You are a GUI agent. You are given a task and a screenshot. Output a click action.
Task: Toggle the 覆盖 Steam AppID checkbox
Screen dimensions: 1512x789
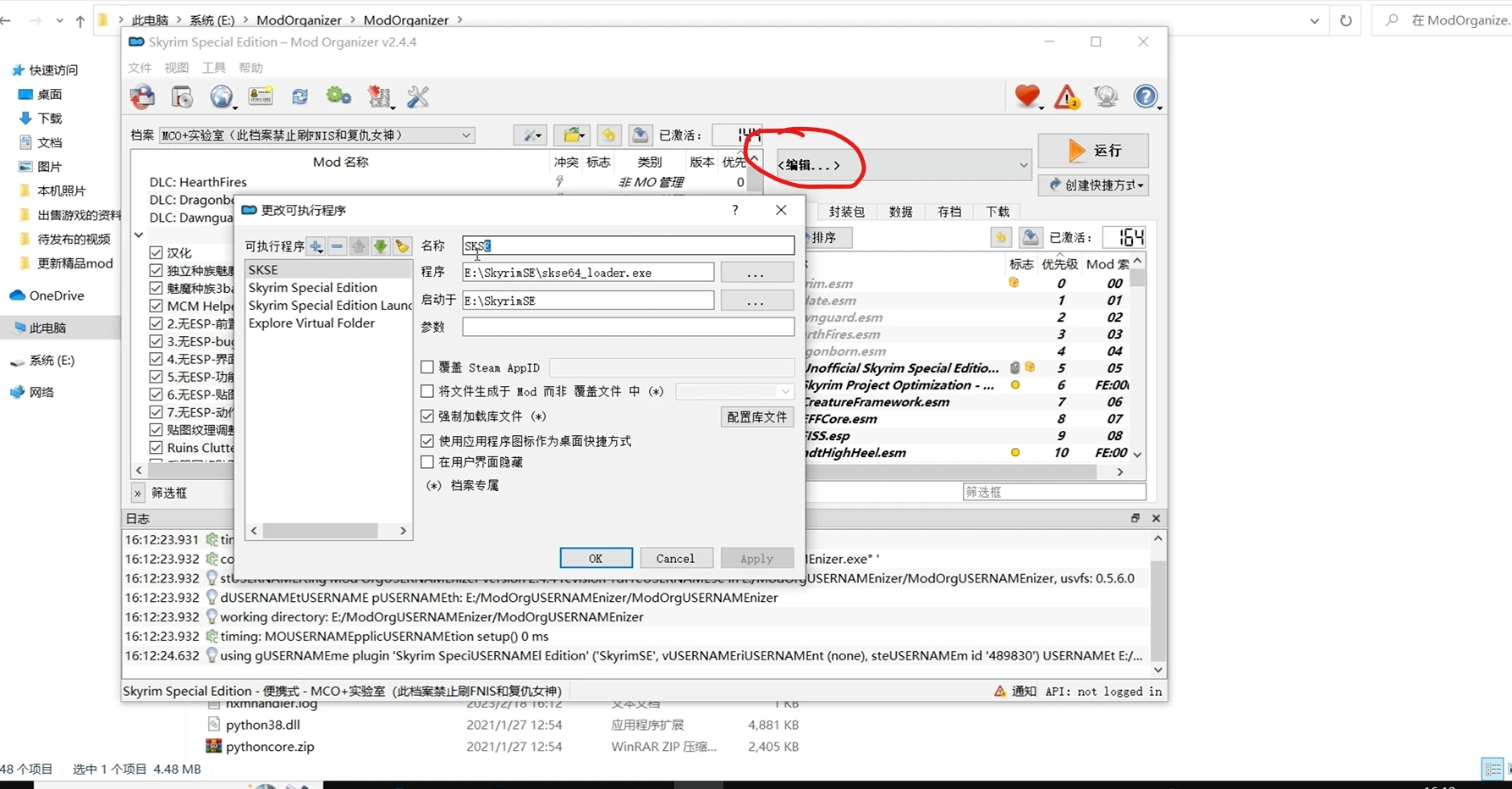pos(427,367)
